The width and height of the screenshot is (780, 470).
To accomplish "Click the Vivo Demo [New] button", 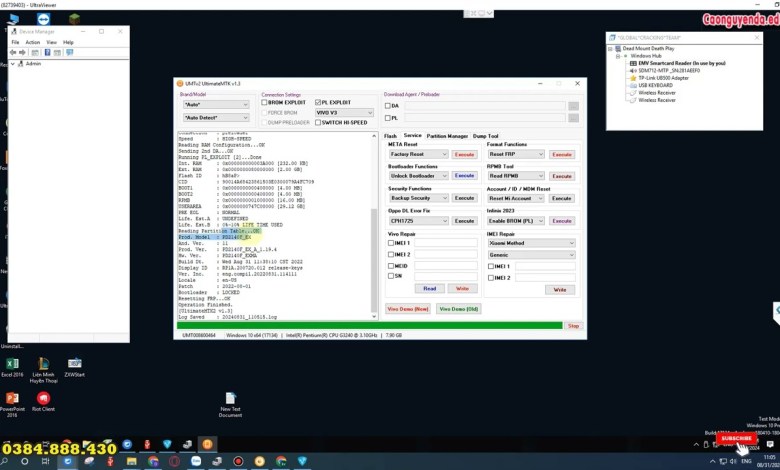I will pos(407,309).
